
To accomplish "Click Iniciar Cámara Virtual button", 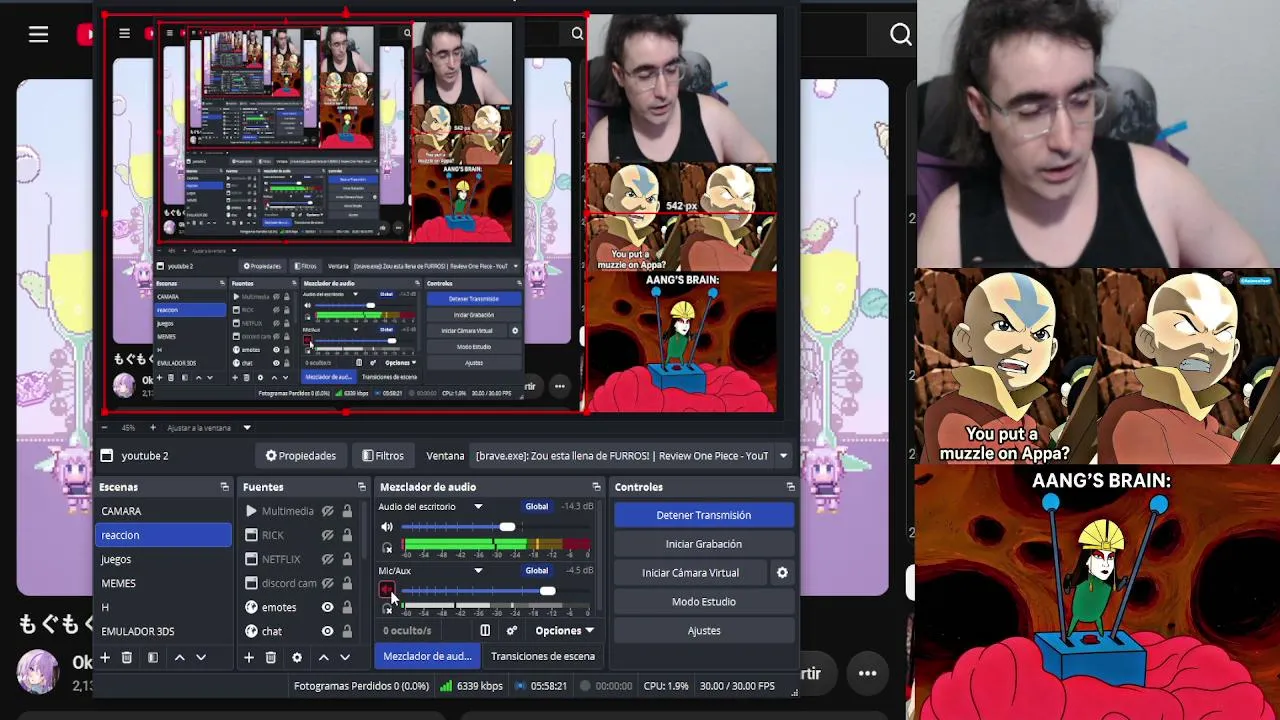I will point(691,573).
